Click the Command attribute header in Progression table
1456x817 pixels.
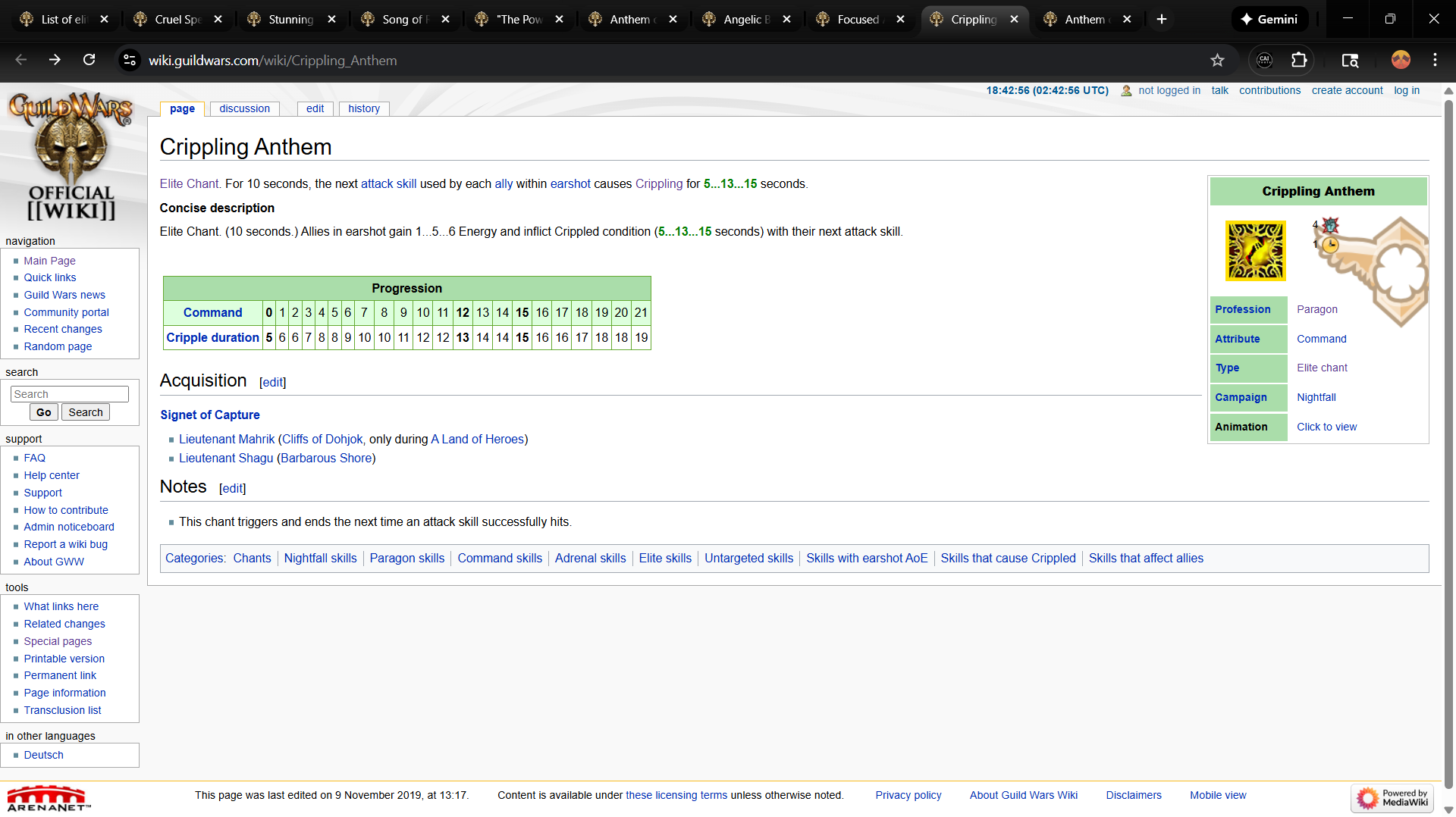click(212, 312)
